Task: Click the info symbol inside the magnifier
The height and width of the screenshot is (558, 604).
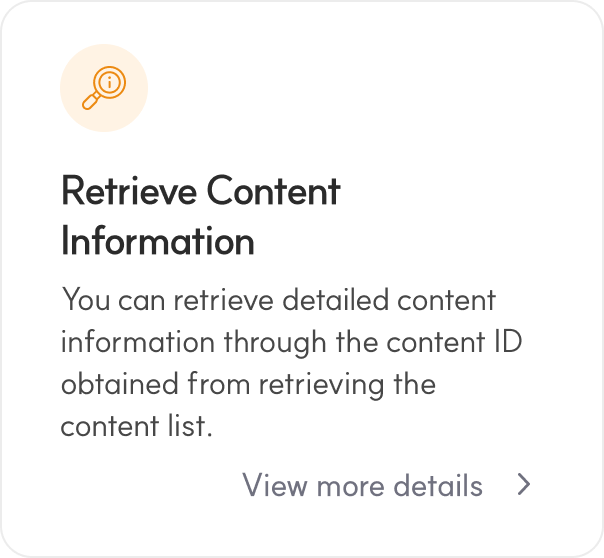Action: [107, 84]
